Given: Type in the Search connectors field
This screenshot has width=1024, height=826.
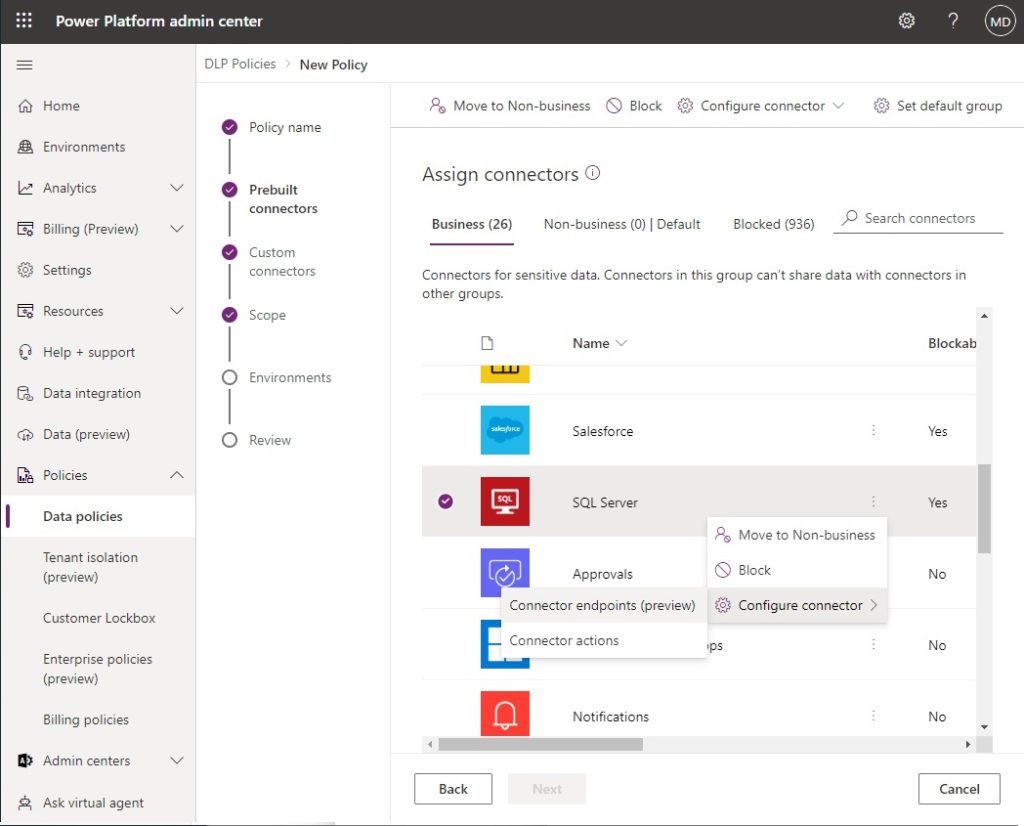Looking at the screenshot, I should click(x=918, y=218).
